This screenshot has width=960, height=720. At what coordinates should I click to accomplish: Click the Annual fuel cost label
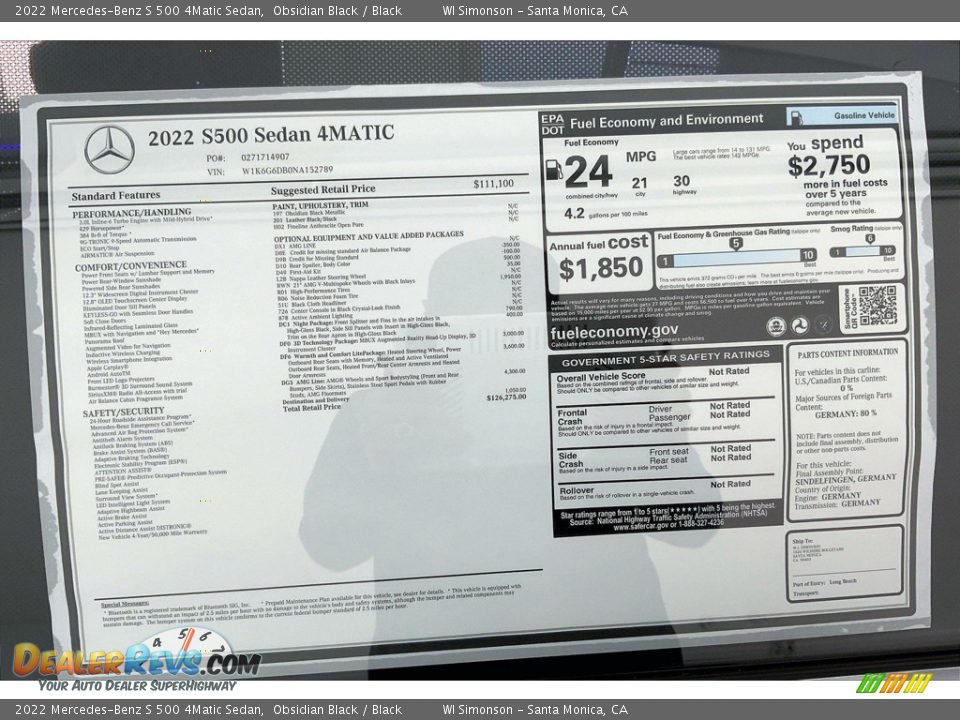click(x=598, y=244)
